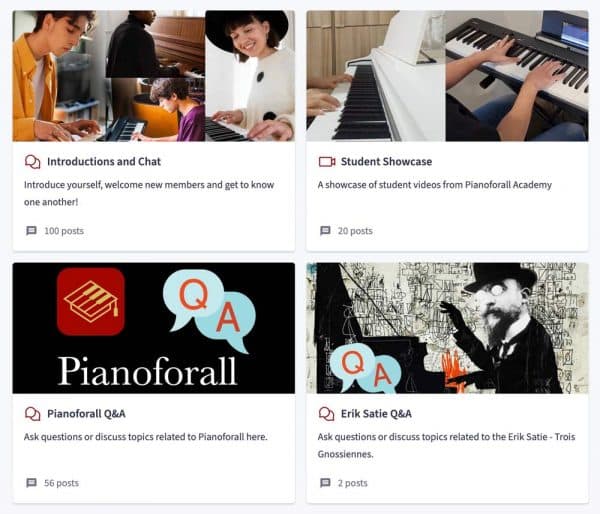
Task: Click the comment icon next to 56 posts
Action: pyautogui.click(x=31, y=483)
